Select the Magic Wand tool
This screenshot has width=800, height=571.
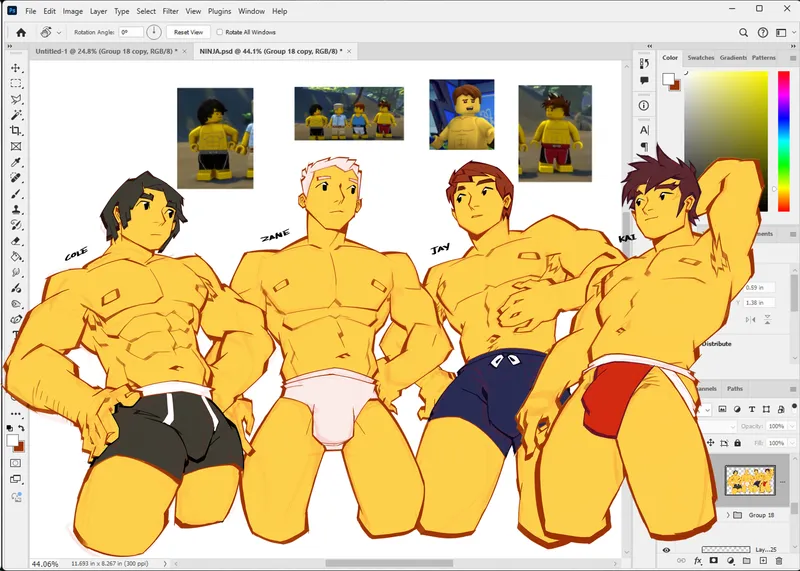pyautogui.click(x=16, y=115)
